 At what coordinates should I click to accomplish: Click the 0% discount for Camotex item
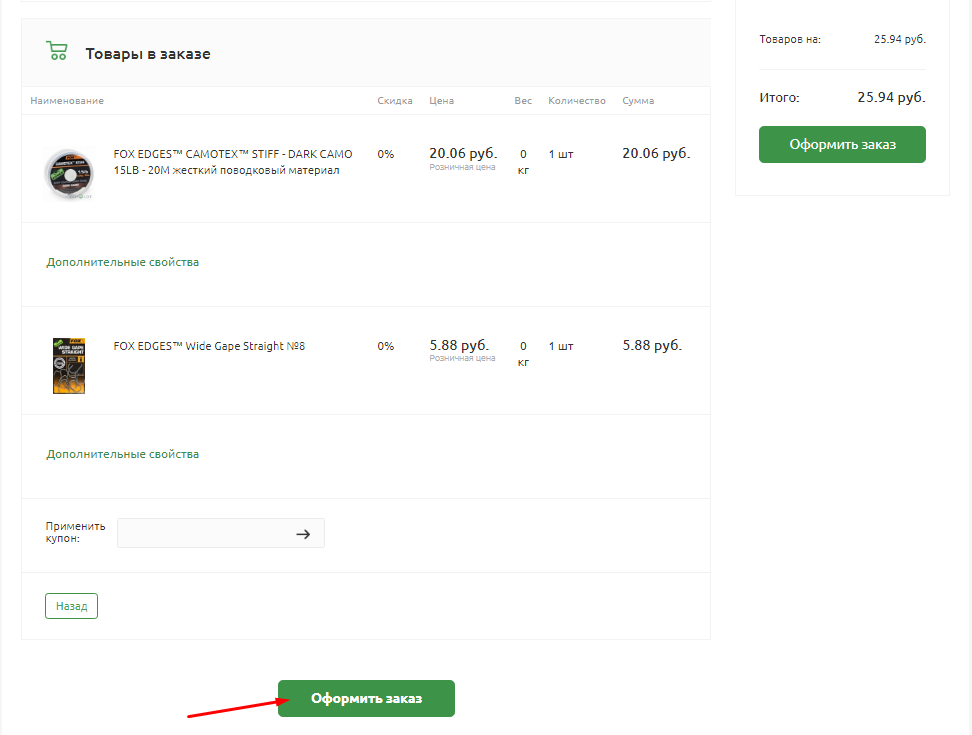point(386,154)
